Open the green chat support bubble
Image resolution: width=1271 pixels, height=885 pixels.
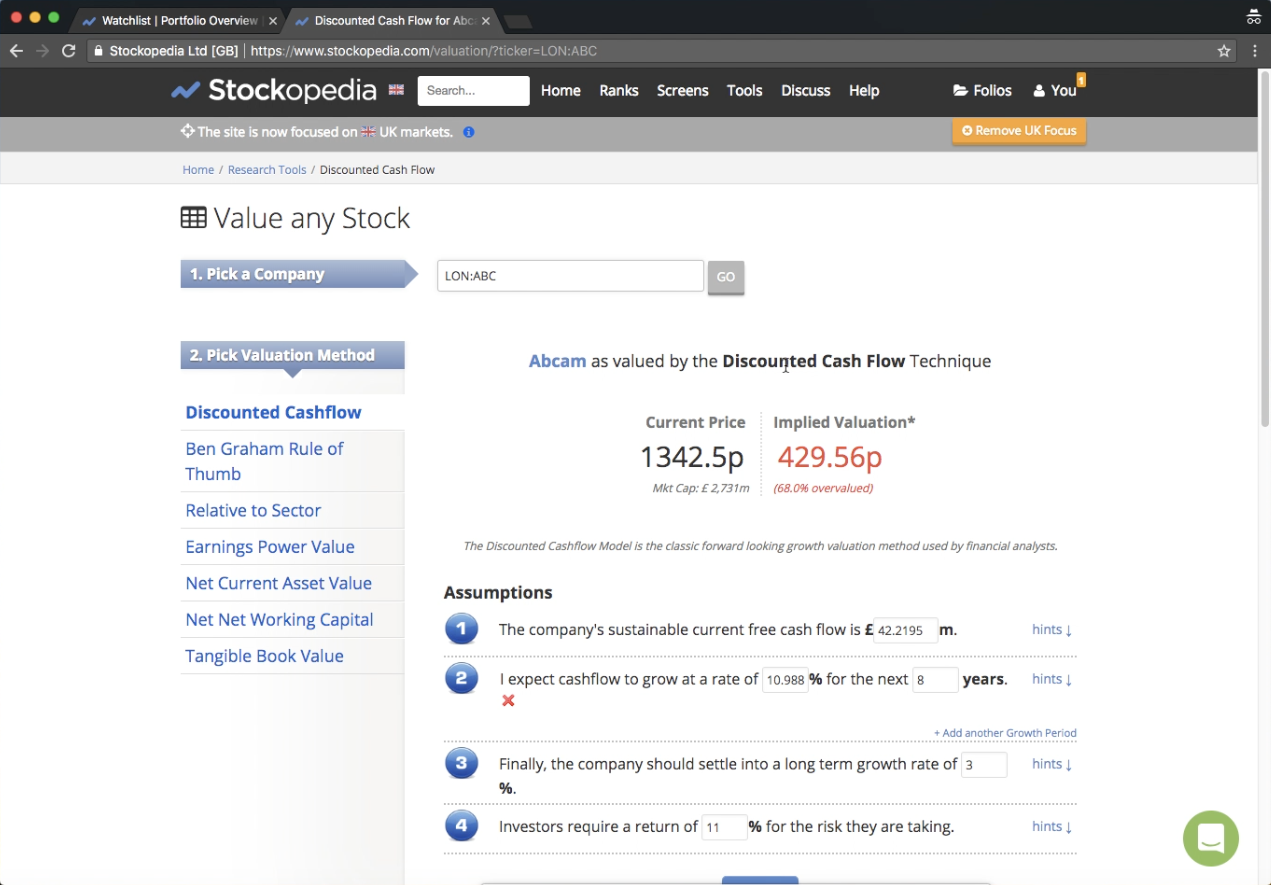(x=1210, y=838)
